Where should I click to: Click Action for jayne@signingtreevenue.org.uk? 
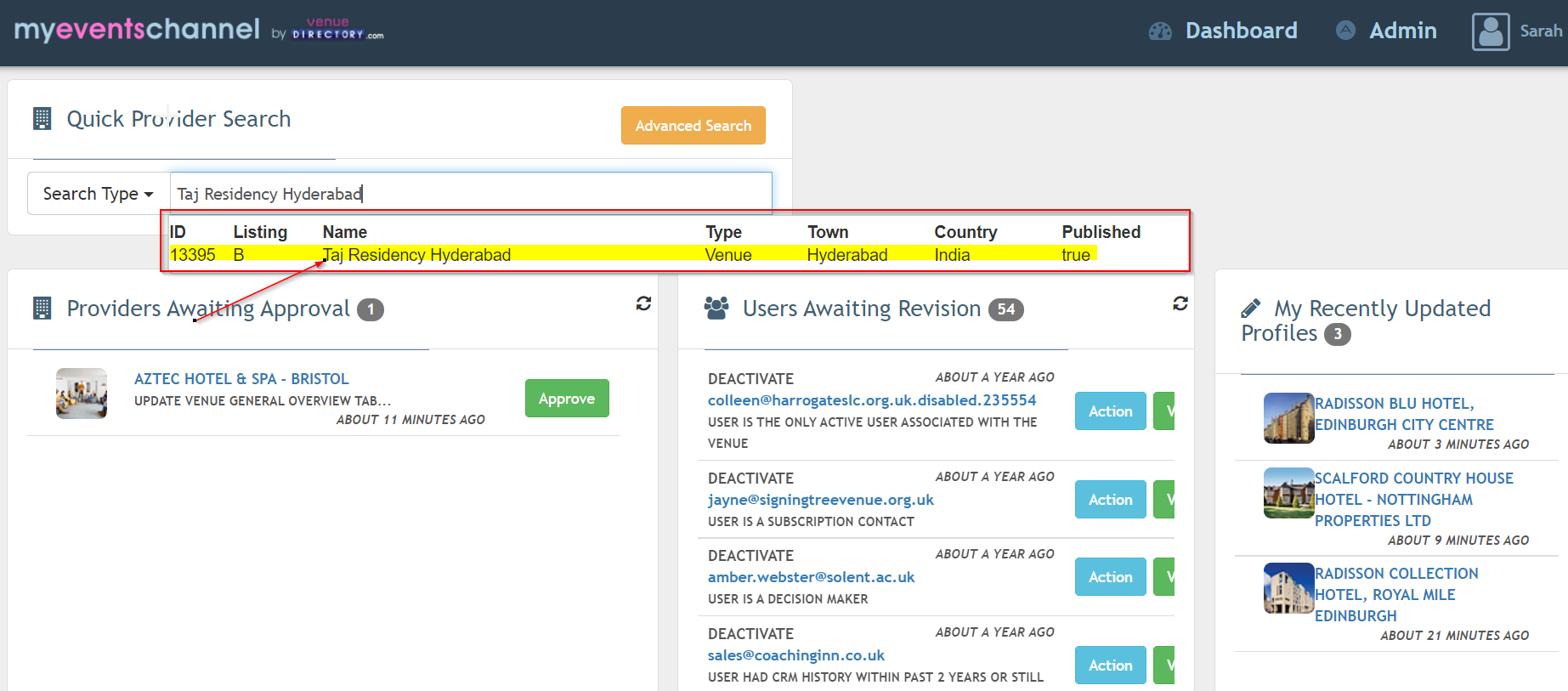[x=1110, y=500]
